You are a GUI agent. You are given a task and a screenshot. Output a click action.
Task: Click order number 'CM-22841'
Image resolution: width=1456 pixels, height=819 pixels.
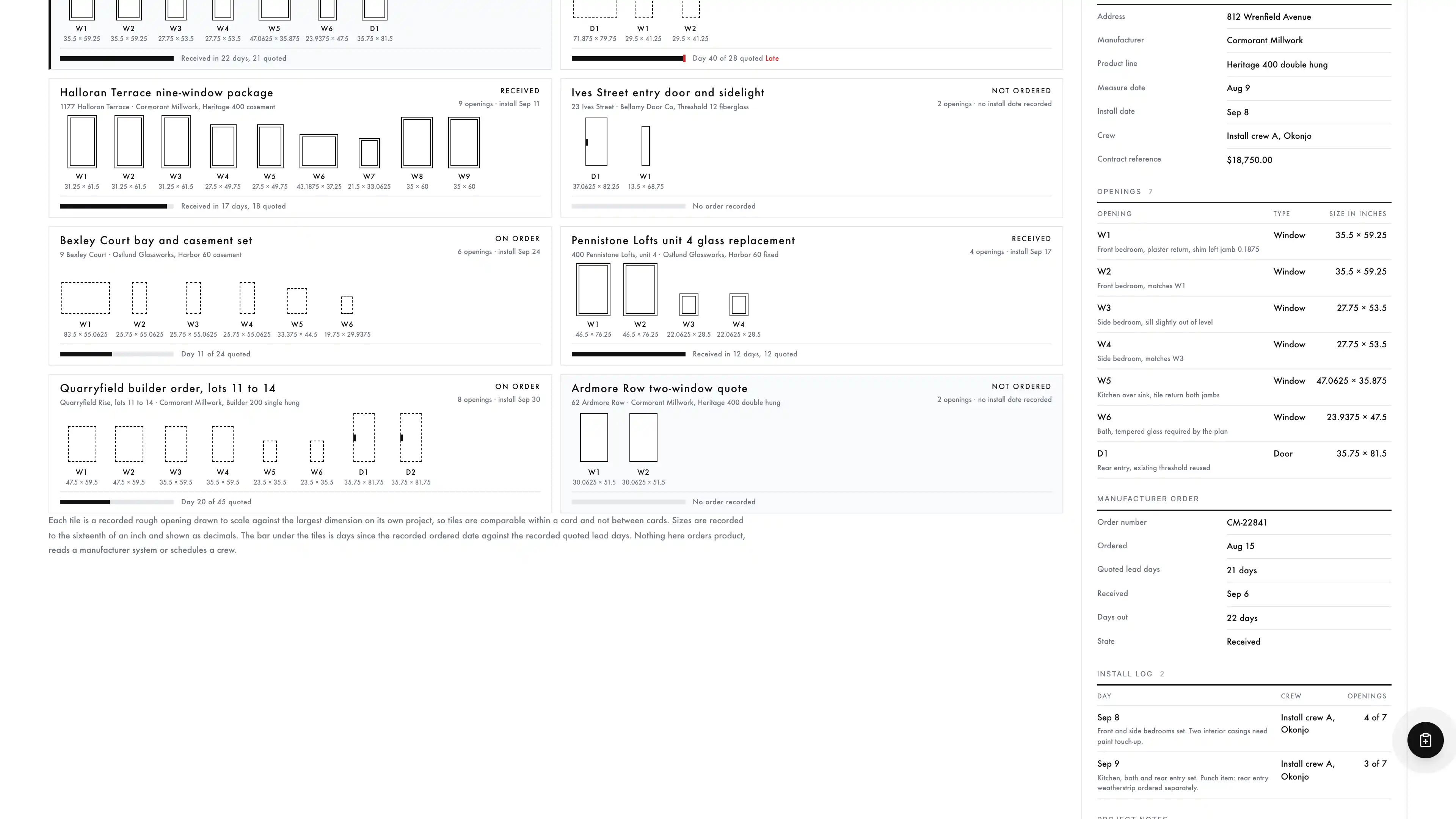click(1247, 522)
